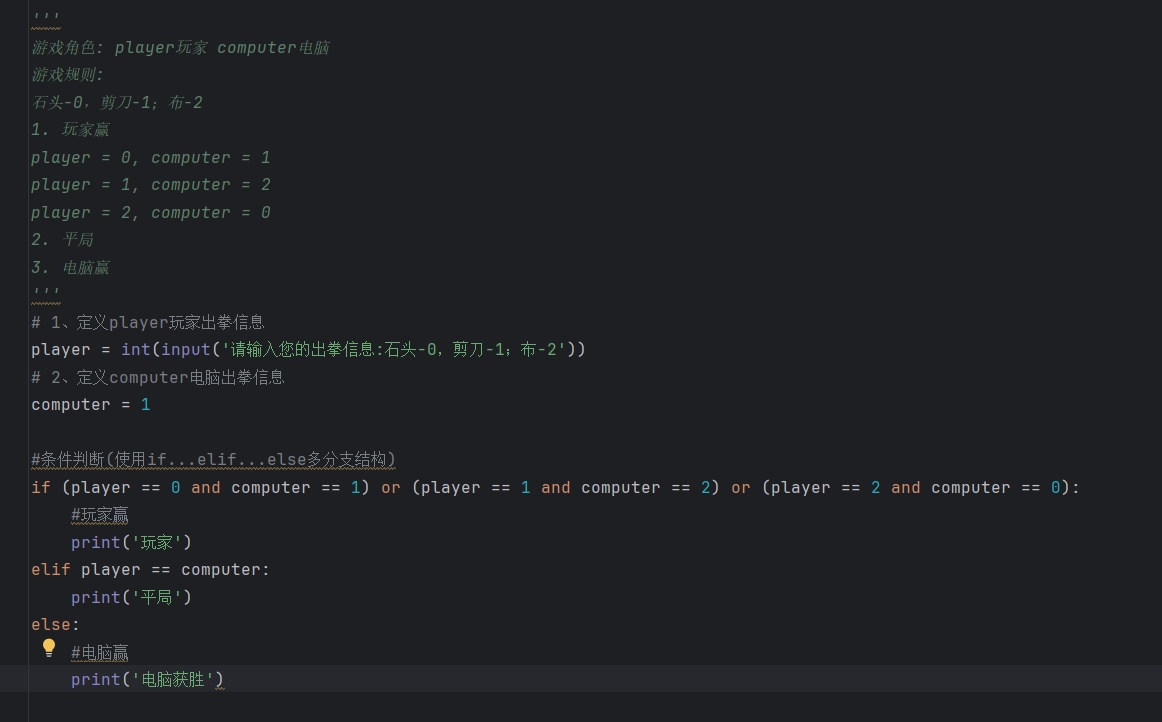
Task: Click the first 'or' keyword in the if condition
Action: click(391, 488)
